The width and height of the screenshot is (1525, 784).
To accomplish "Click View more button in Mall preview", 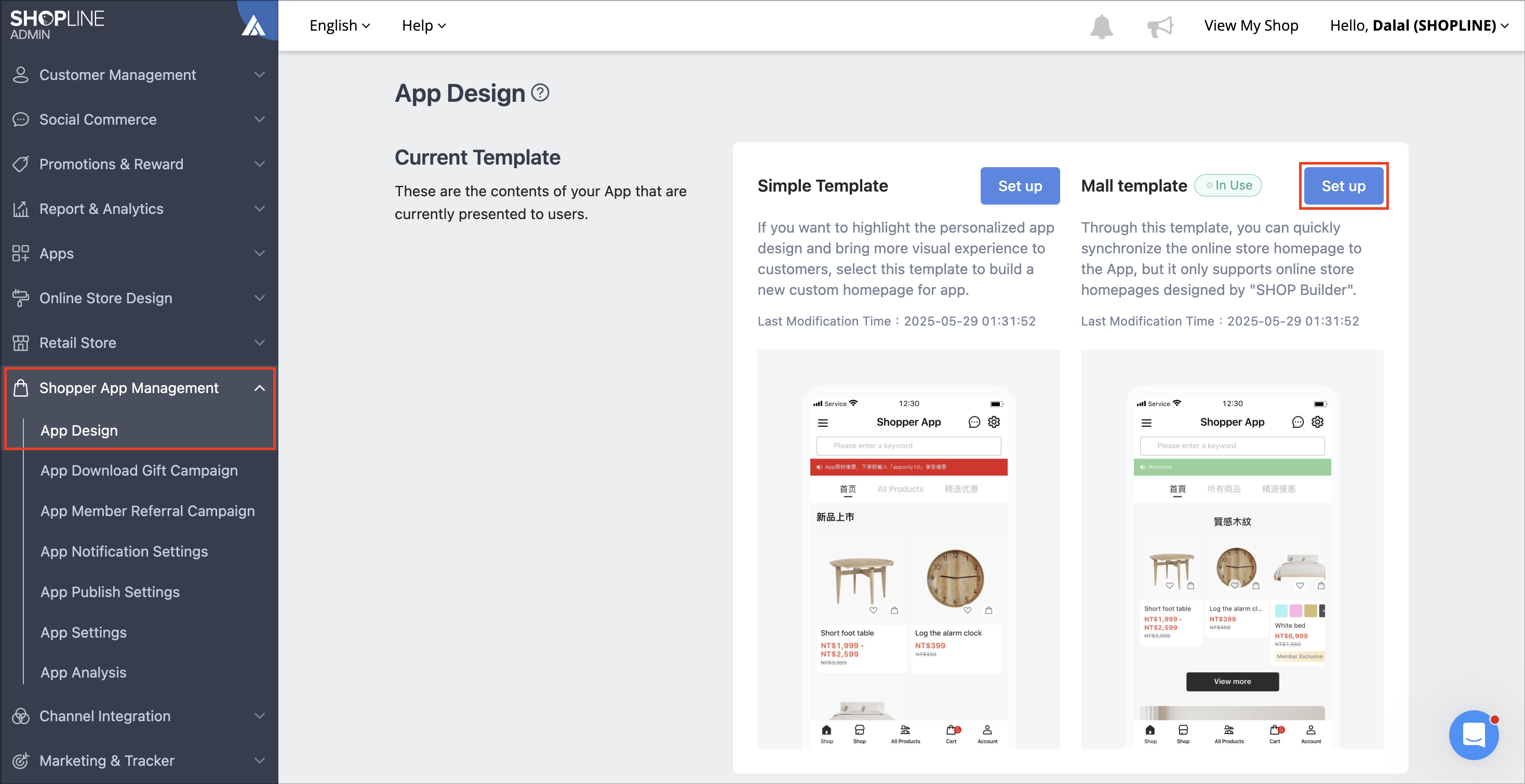I will (1232, 682).
